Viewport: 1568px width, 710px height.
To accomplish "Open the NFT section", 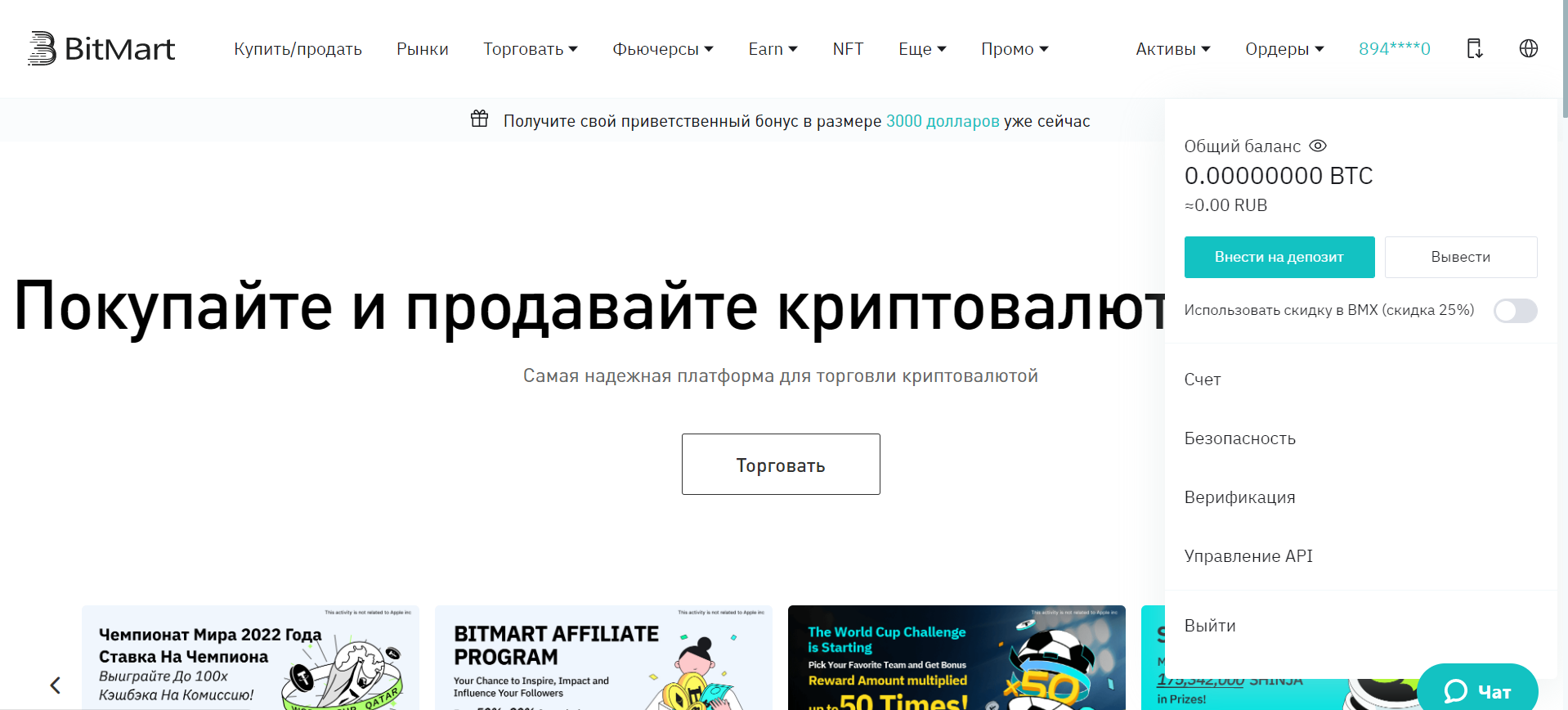I will pyautogui.click(x=848, y=49).
